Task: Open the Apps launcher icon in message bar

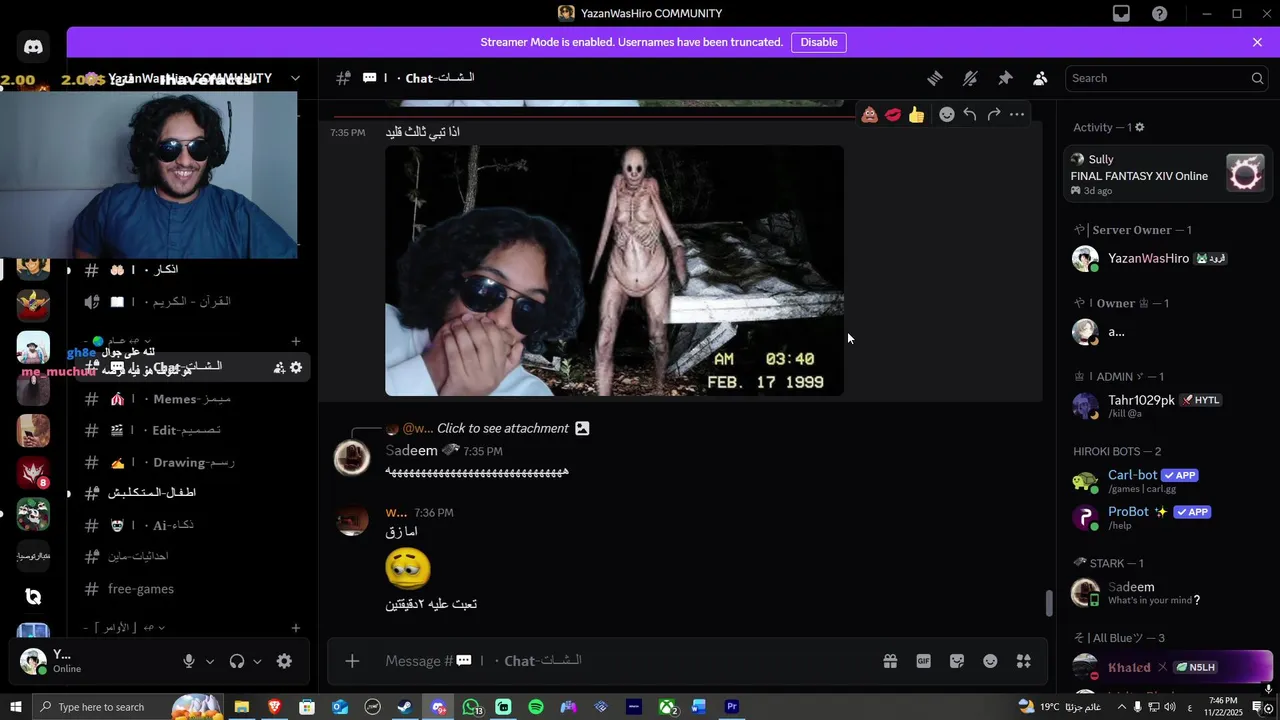Action: [1023, 661]
